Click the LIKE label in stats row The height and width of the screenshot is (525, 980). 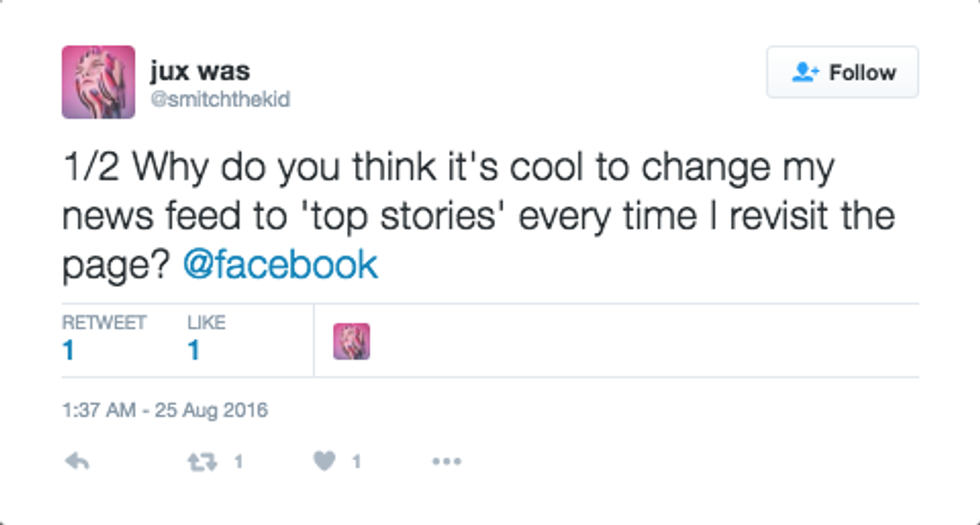[206, 322]
